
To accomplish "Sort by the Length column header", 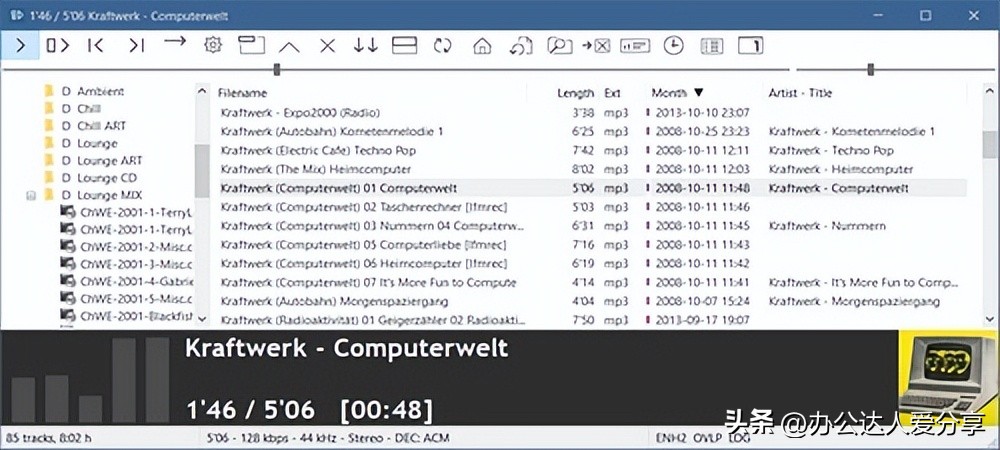I will point(575,93).
